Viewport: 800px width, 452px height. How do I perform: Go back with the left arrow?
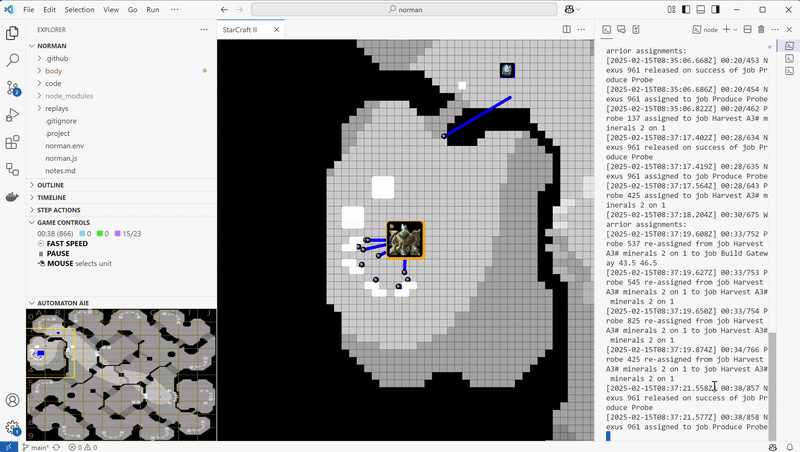point(224,9)
